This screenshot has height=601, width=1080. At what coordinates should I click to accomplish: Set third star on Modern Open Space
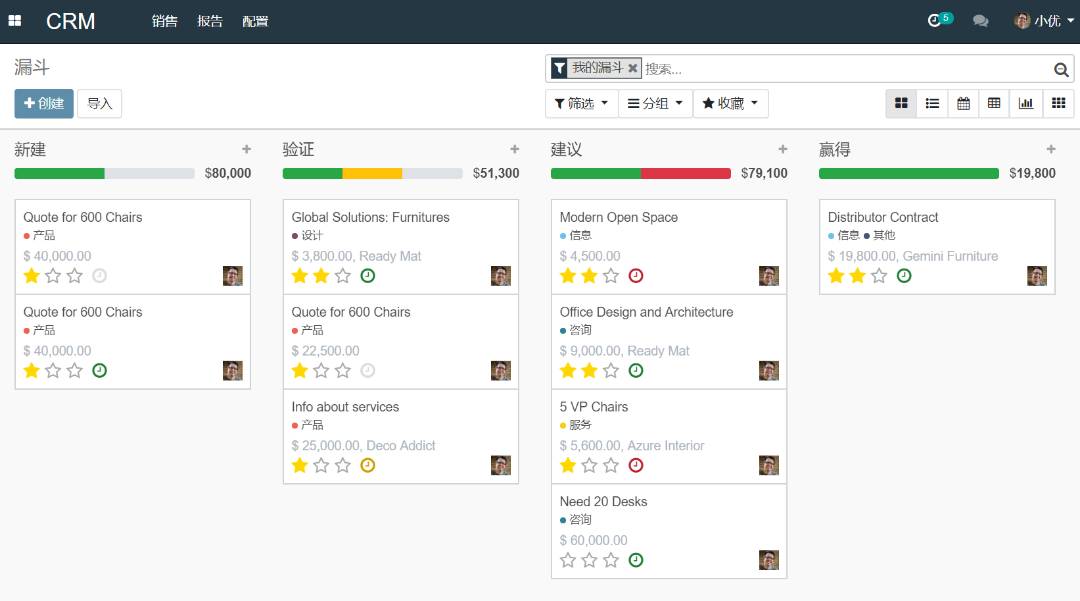[610, 275]
